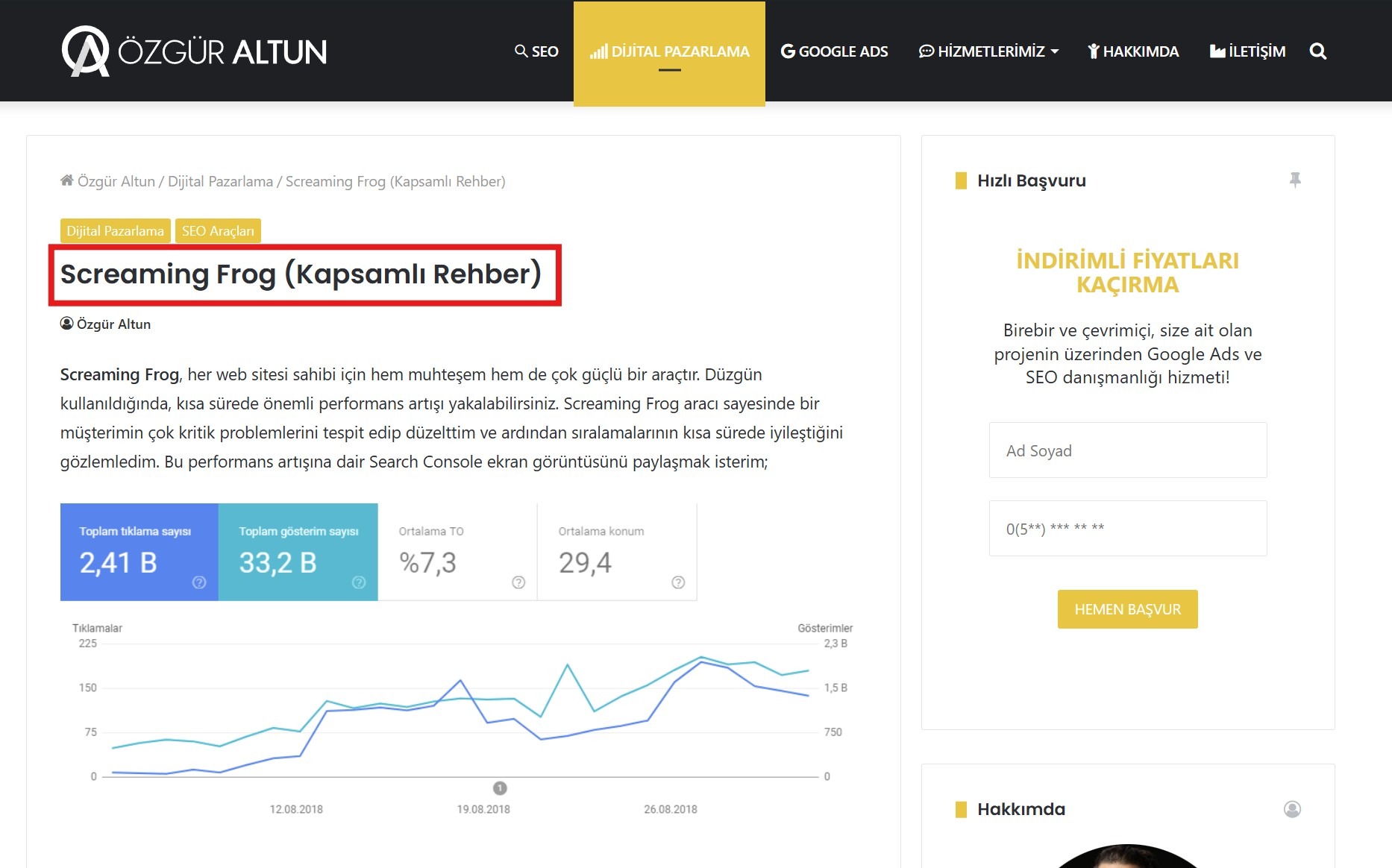Click the Hemen Başvur button
Image resolution: width=1392 pixels, height=868 pixels.
(x=1128, y=609)
